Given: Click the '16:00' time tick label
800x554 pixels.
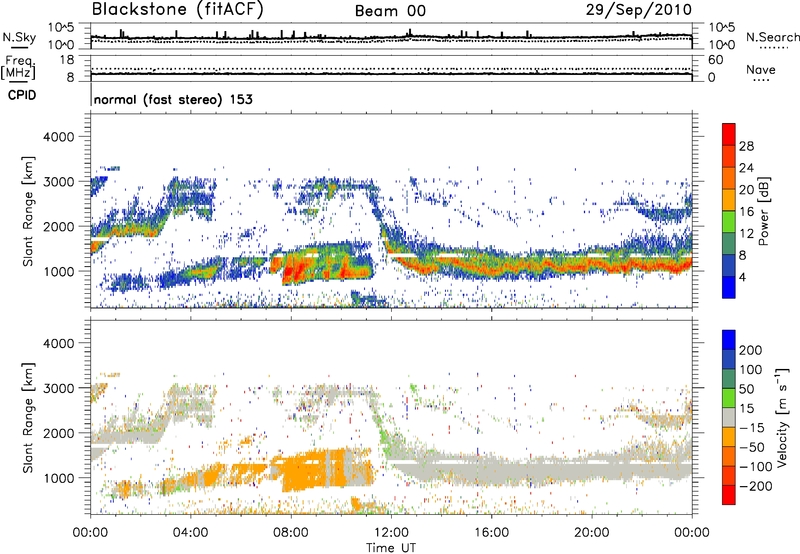Looking at the screenshot, I should [491, 533].
